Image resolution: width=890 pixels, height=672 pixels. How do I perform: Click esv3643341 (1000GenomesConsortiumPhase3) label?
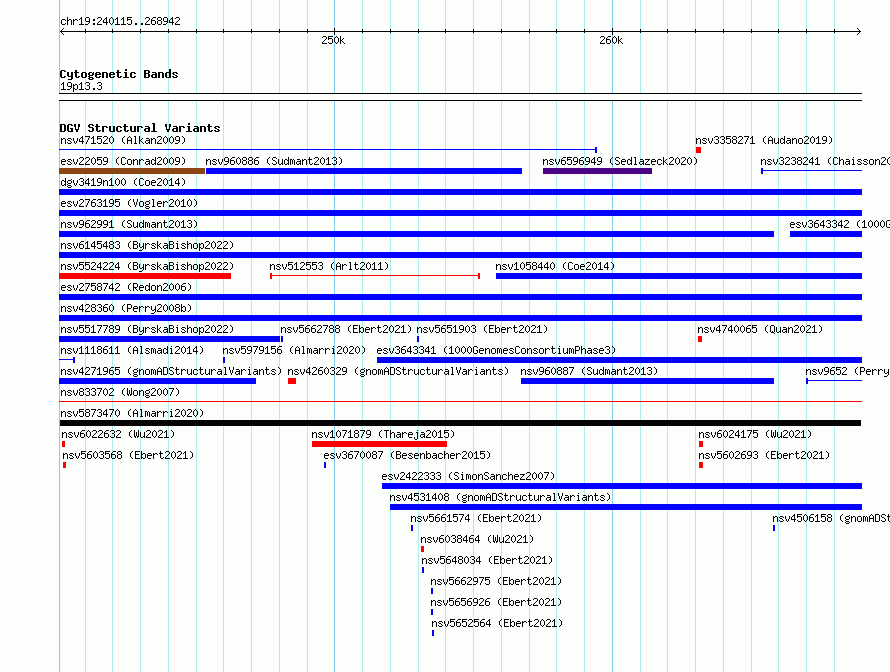click(x=496, y=350)
